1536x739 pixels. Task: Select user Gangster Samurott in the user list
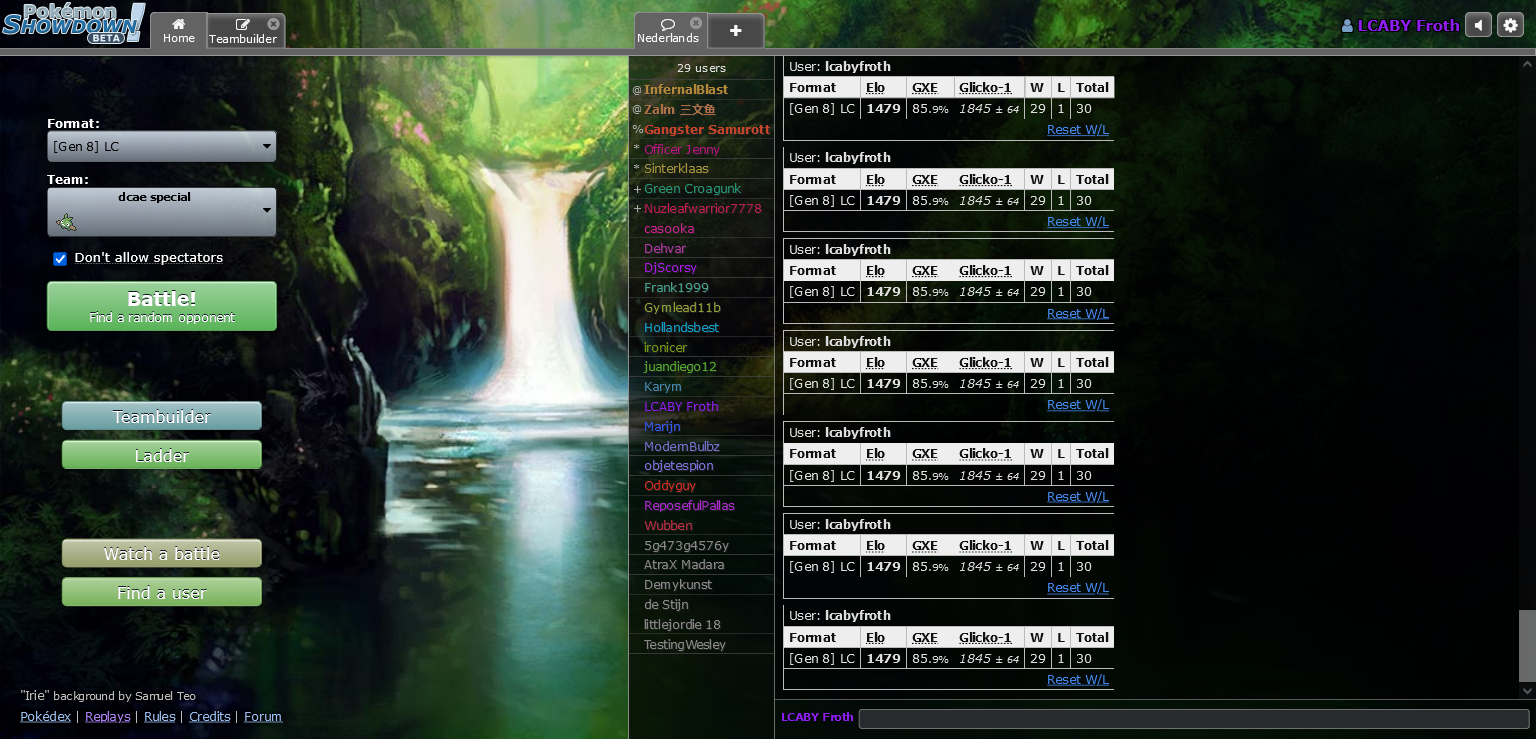coord(706,129)
